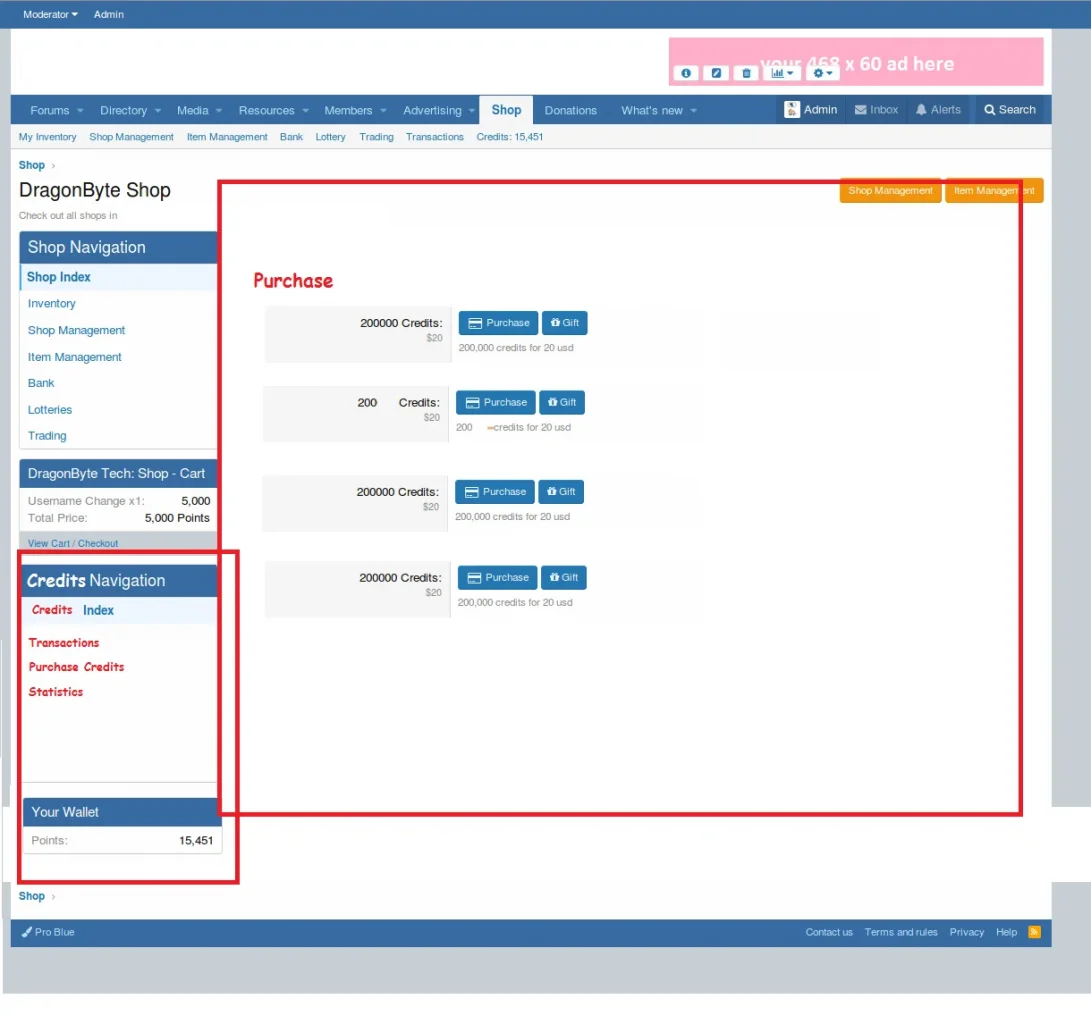The image size is (1091, 1024).
Task: Expand the Advertising menu arrow
Action: [472, 111]
